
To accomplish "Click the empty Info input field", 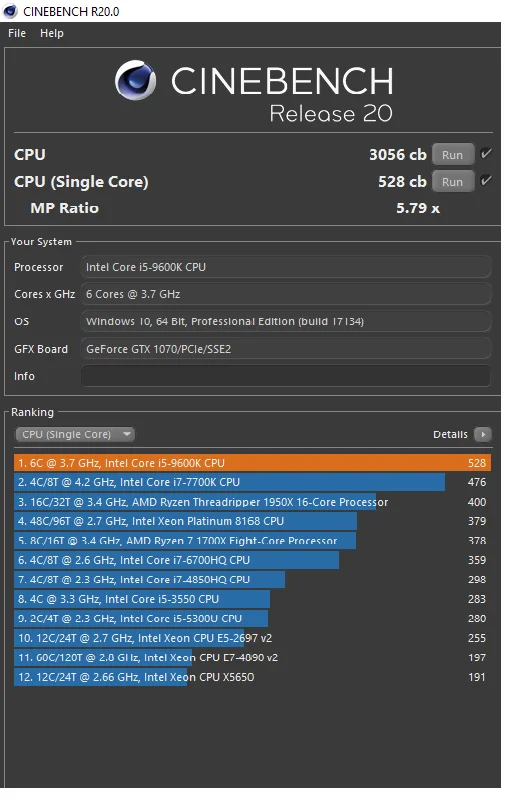I will (x=285, y=376).
